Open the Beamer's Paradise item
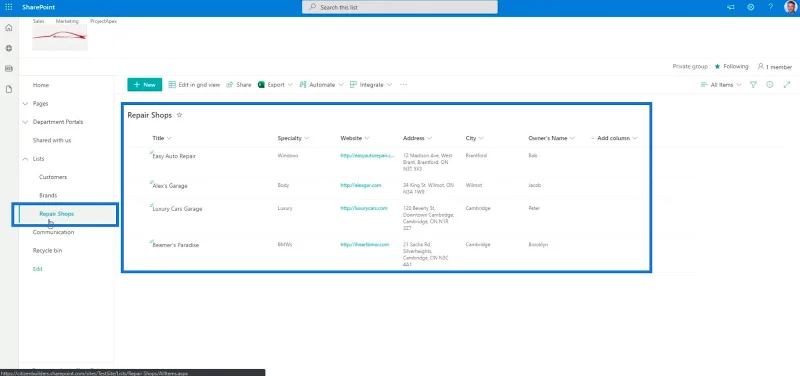Screen dimensions: 800x376 176,245
